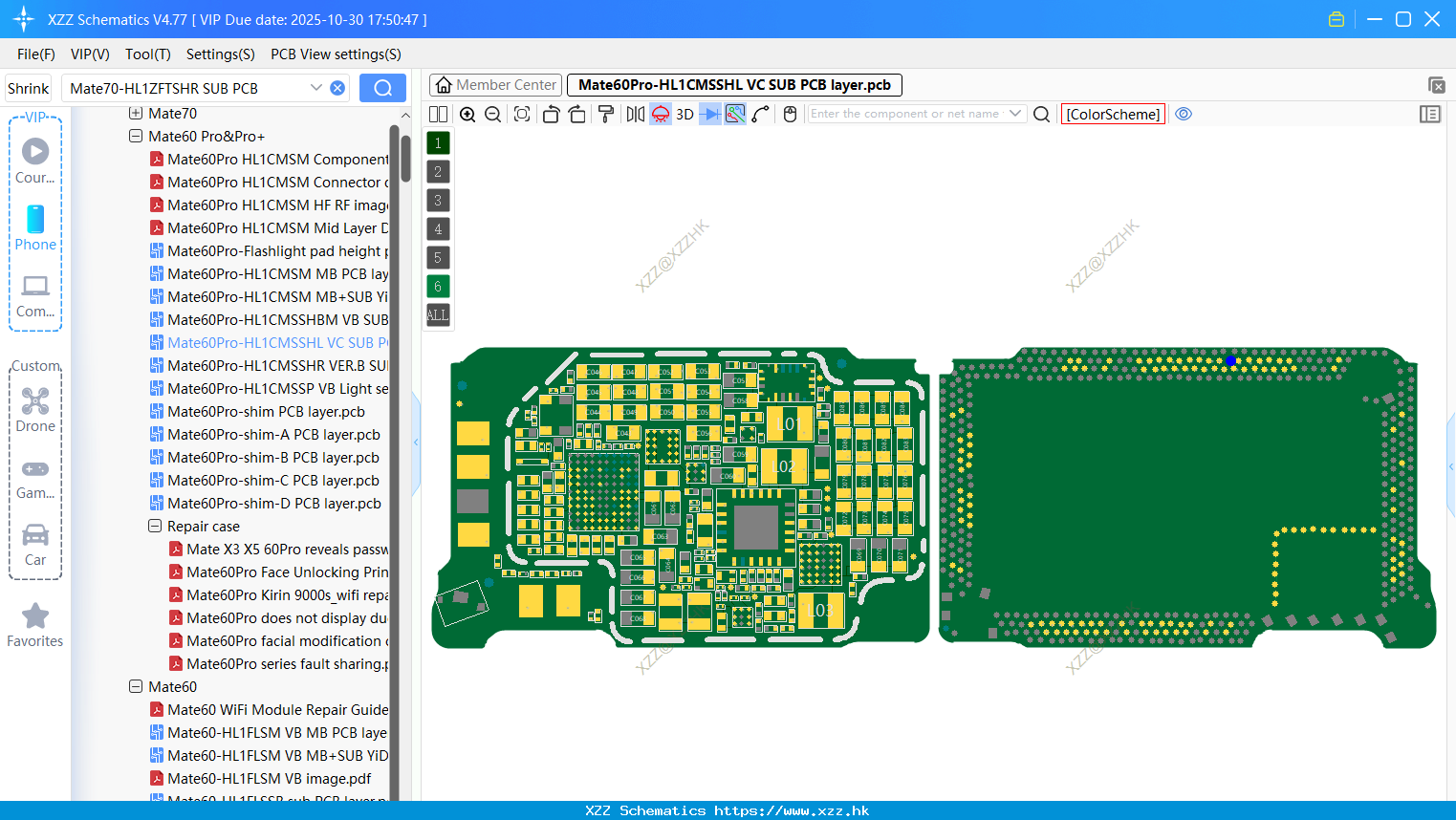The image size is (1456, 820).
Task: Open the ColorScheme picker
Action: (1113, 114)
